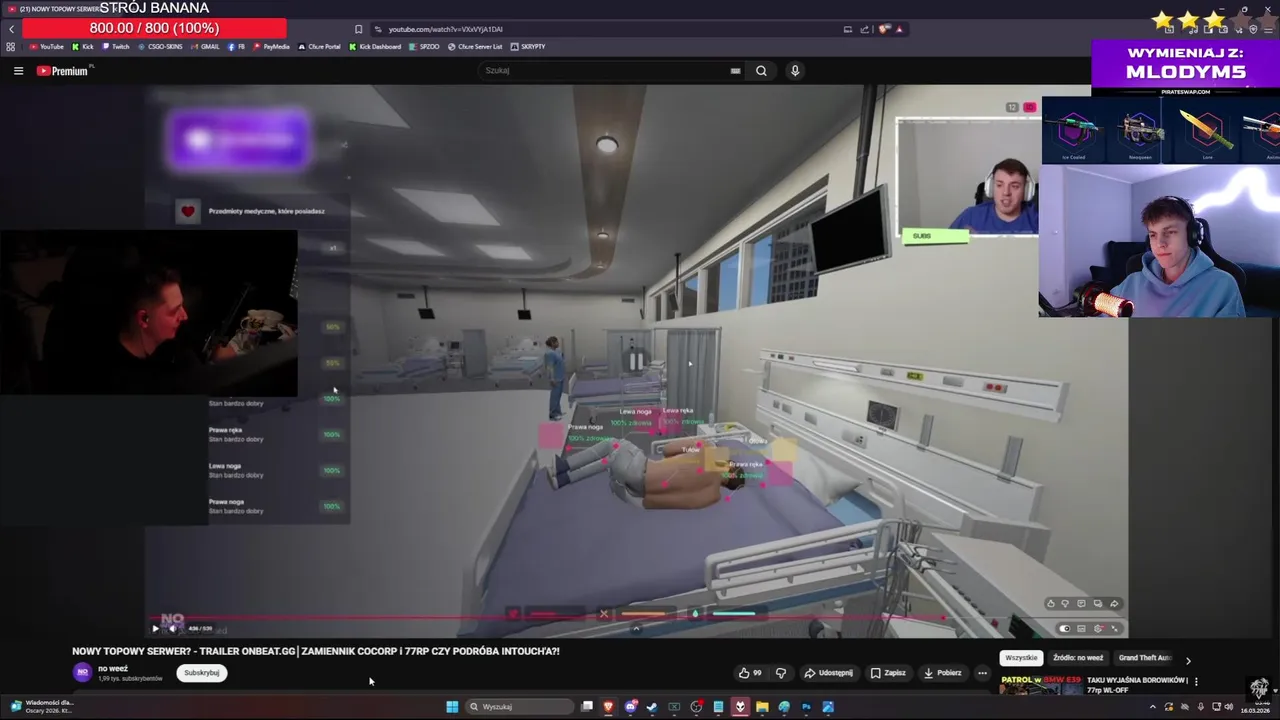
Task: Click the YouTube search magnifier button
Action: point(761,71)
